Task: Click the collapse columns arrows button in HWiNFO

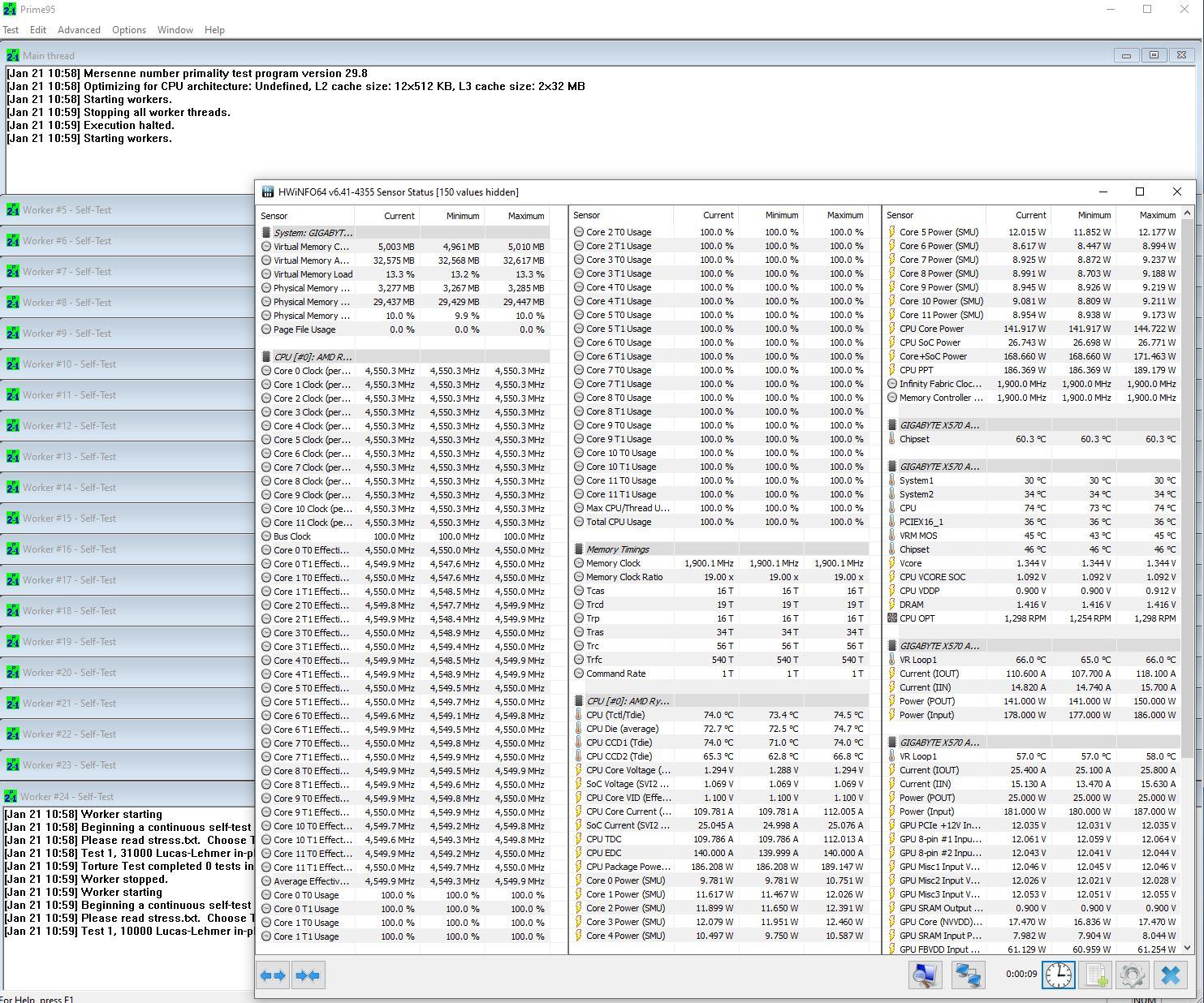Action: tap(309, 975)
